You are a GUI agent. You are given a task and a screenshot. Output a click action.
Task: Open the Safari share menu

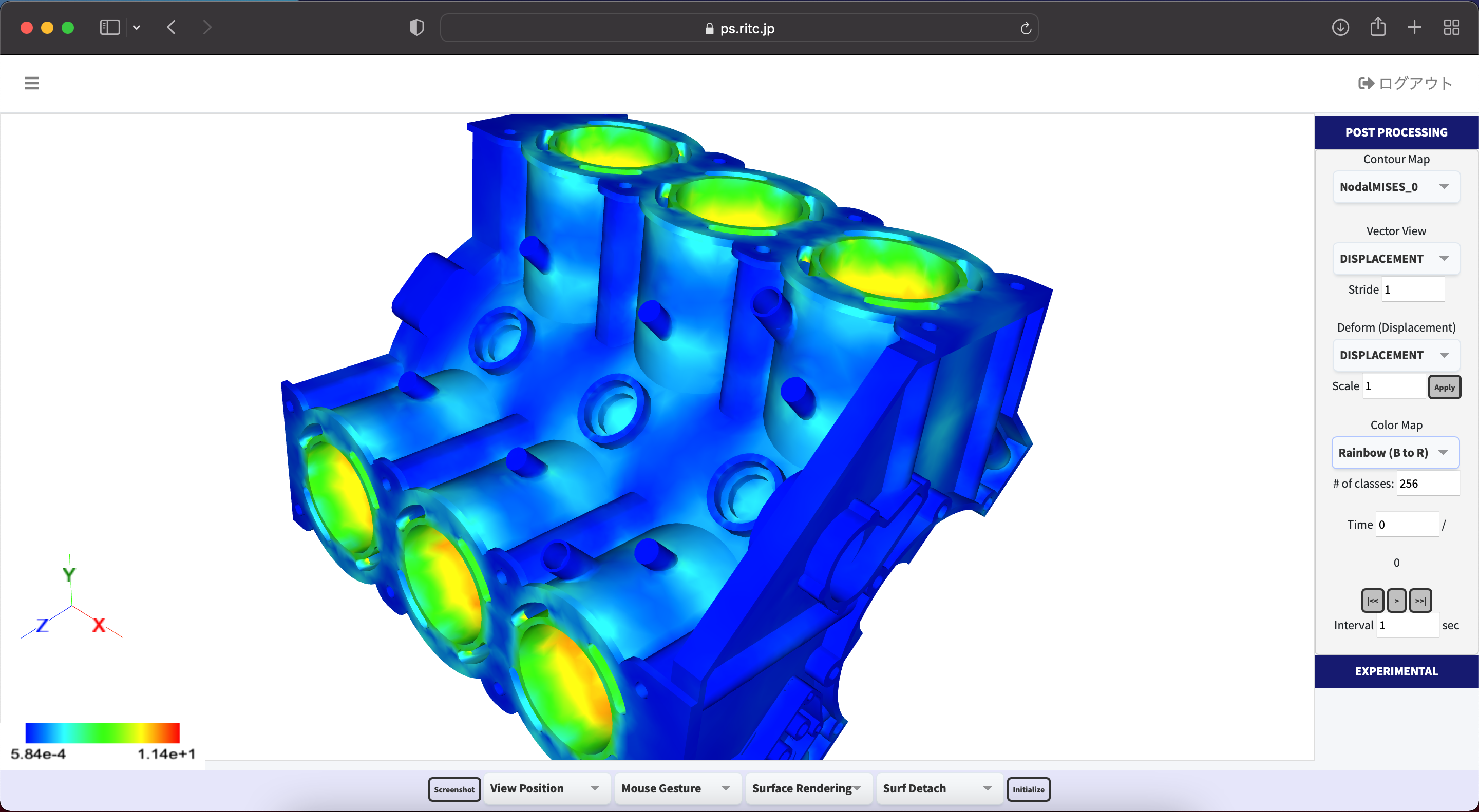(1377, 27)
